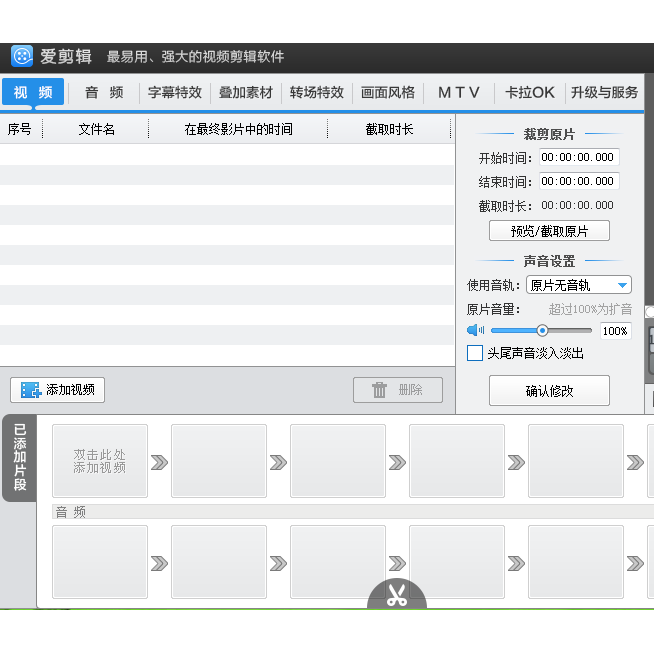Viewport: 654px width, 654px height.
Task: Click the trash icon on 删除
Action: click(x=380, y=390)
